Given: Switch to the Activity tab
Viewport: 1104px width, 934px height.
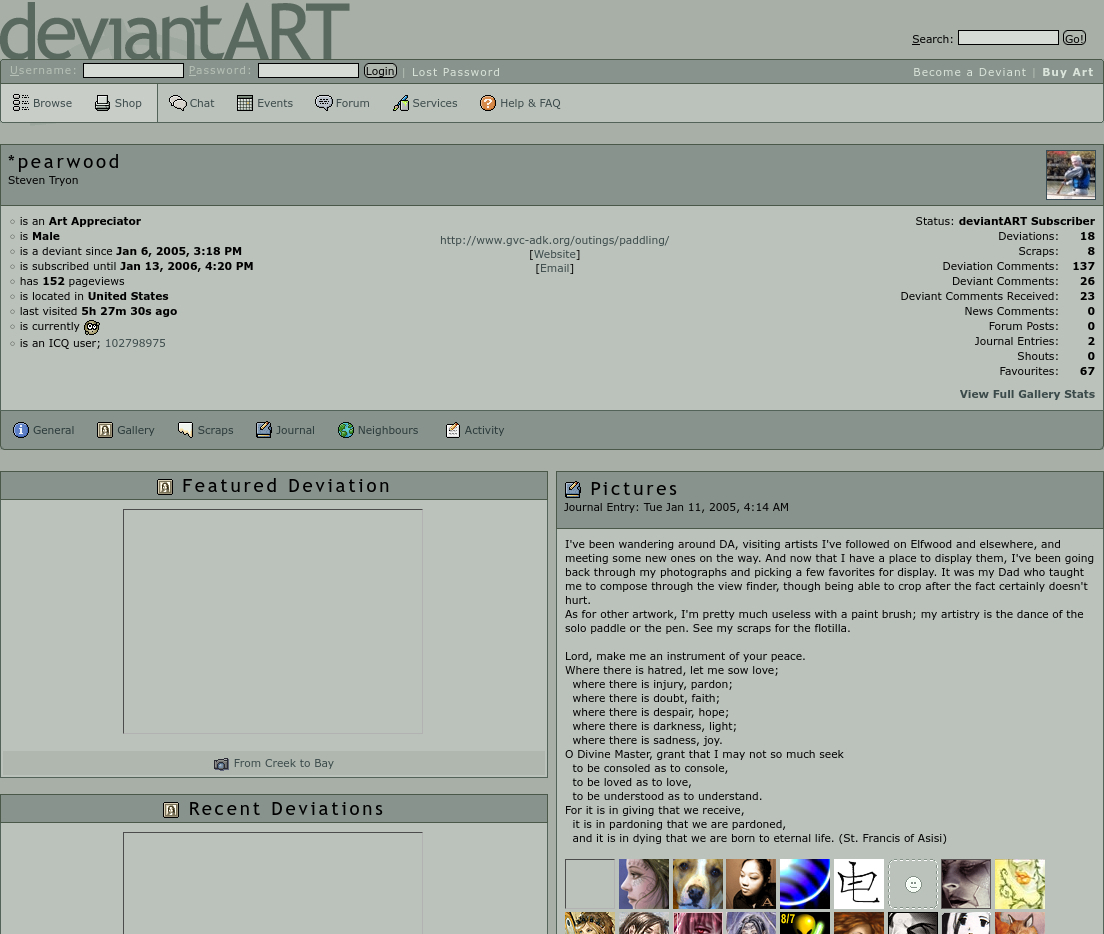Looking at the screenshot, I should point(484,430).
